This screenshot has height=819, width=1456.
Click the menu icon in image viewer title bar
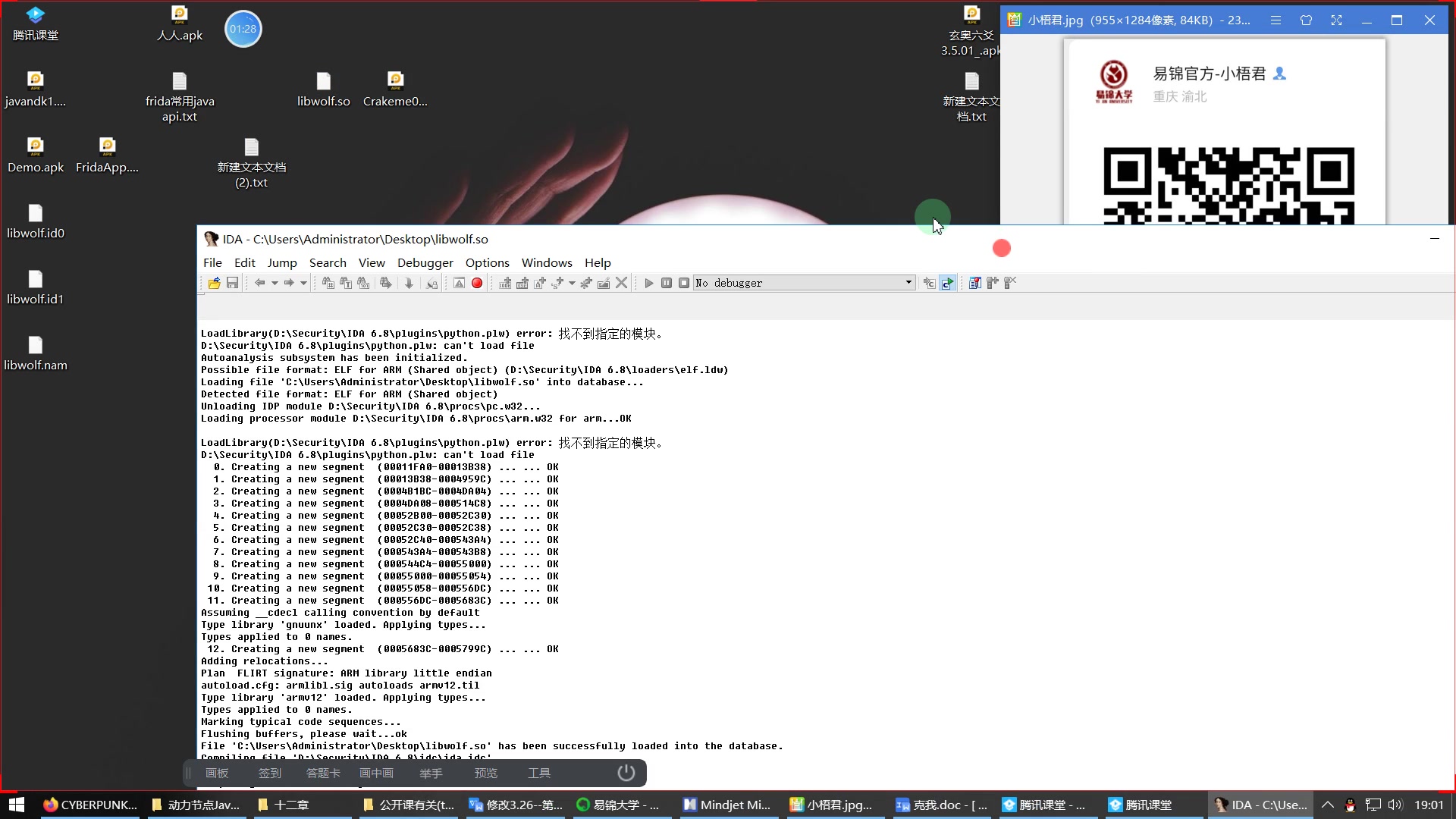click(1276, 20)
